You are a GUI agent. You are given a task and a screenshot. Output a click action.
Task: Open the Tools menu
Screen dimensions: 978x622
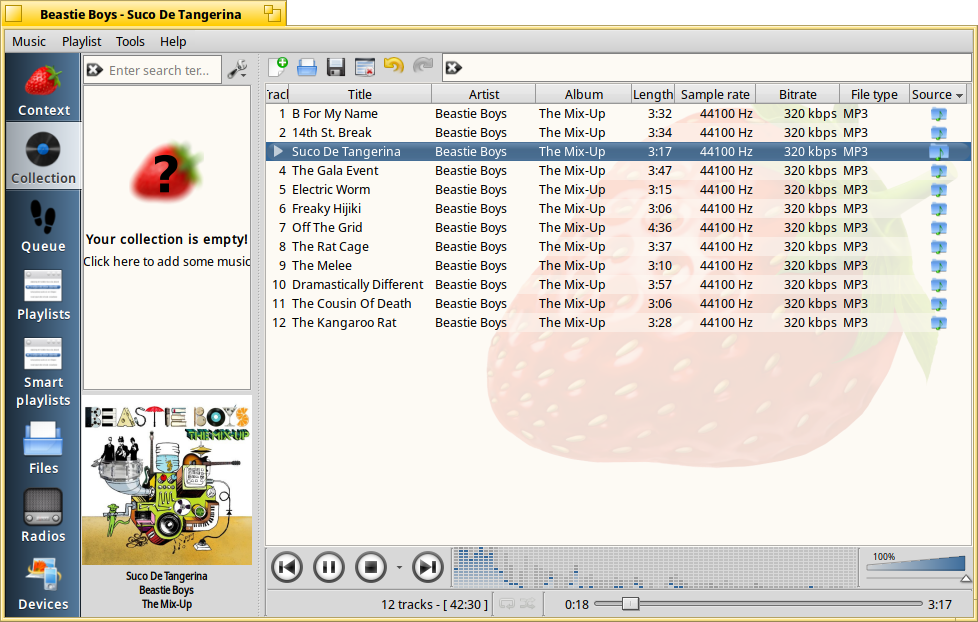pos(130,41)
